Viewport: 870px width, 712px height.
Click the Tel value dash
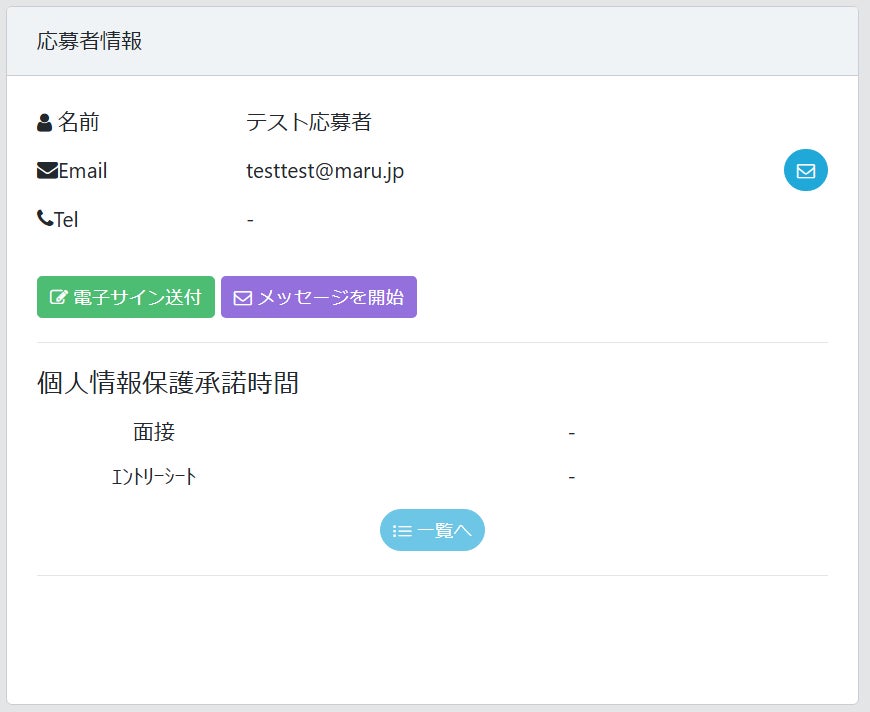[x=250, y=219]
